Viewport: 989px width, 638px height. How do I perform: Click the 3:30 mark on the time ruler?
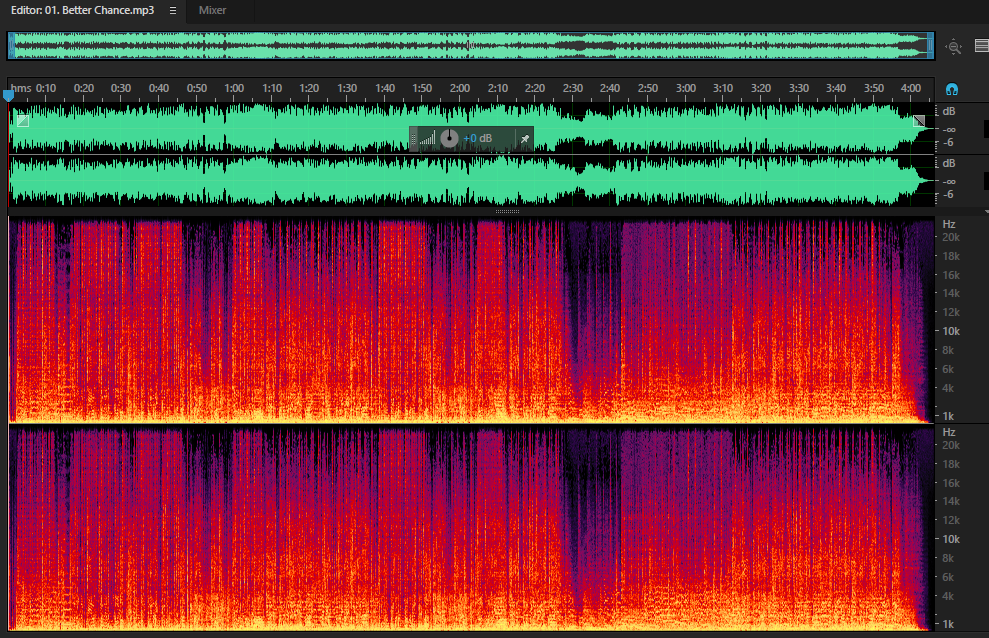pos(799,88)
